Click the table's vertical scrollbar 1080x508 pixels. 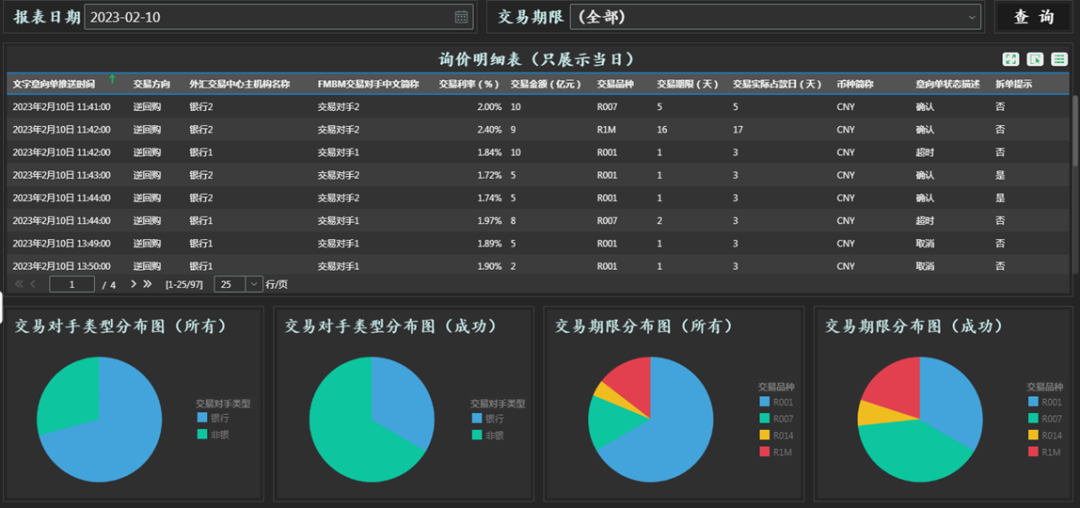pyautogui.click(x=1075, y=130)
